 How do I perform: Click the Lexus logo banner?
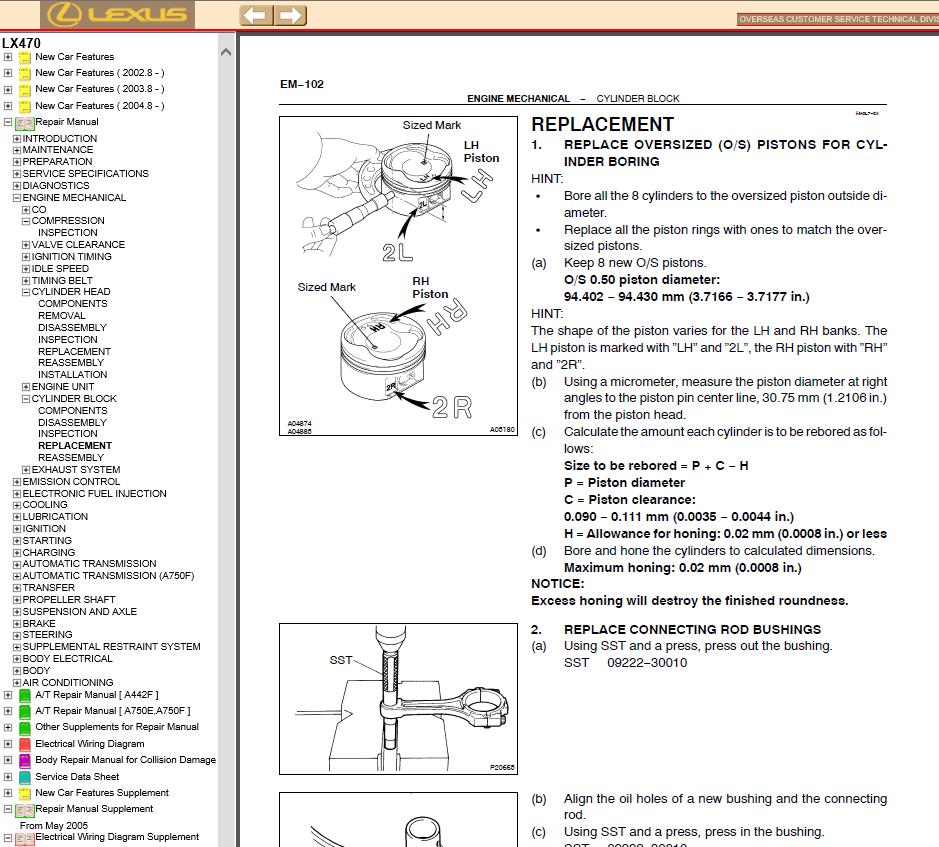pyautogui.click(x=117, y=14)
